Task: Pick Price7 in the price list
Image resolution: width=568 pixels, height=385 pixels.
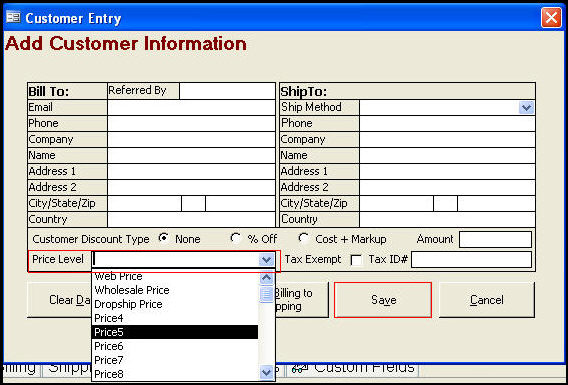Action: pos(175,360)
